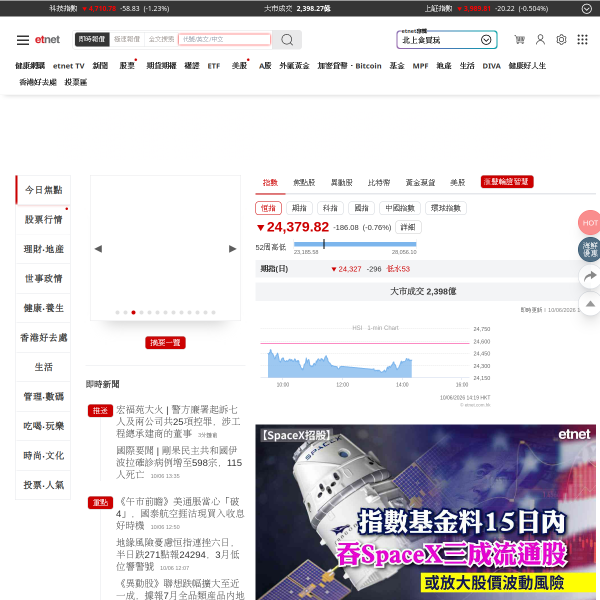Open the shopping cart icon

click(x=519, y=39)
